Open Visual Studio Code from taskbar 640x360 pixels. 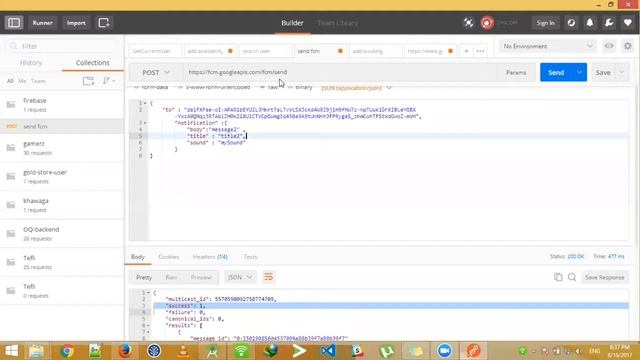coord(328,351)
